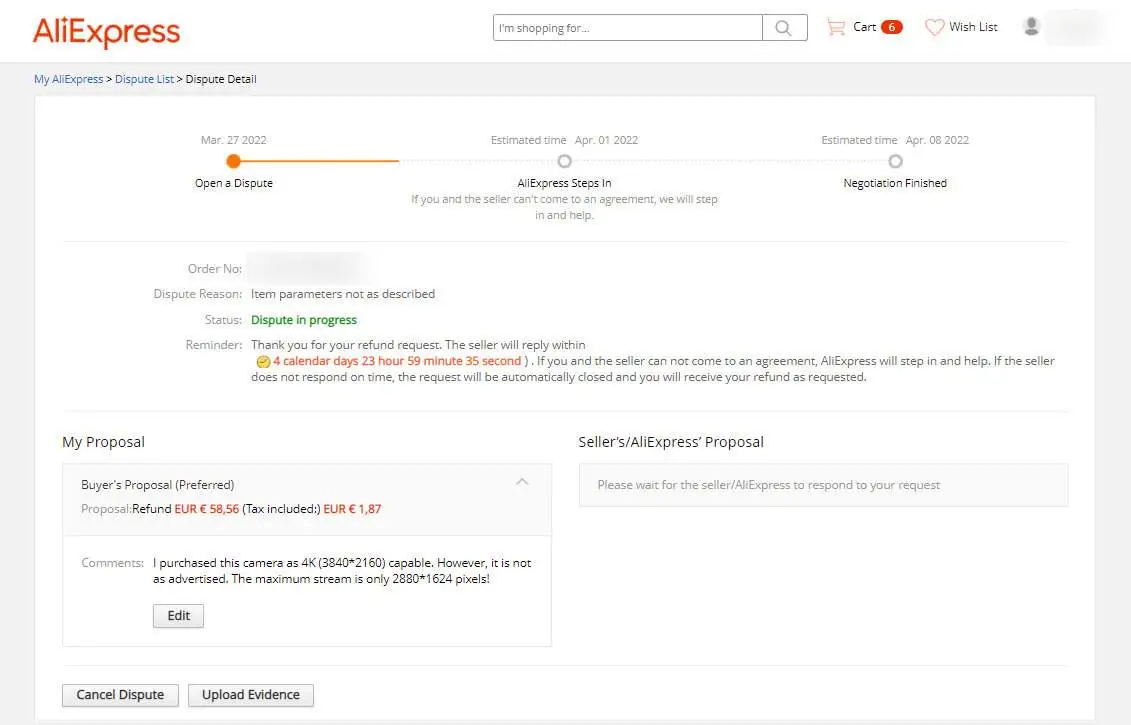Click the "Mar. 27 2022" date
The image size is (1131, 725).
pyautogui.click(x=234, y=140)
